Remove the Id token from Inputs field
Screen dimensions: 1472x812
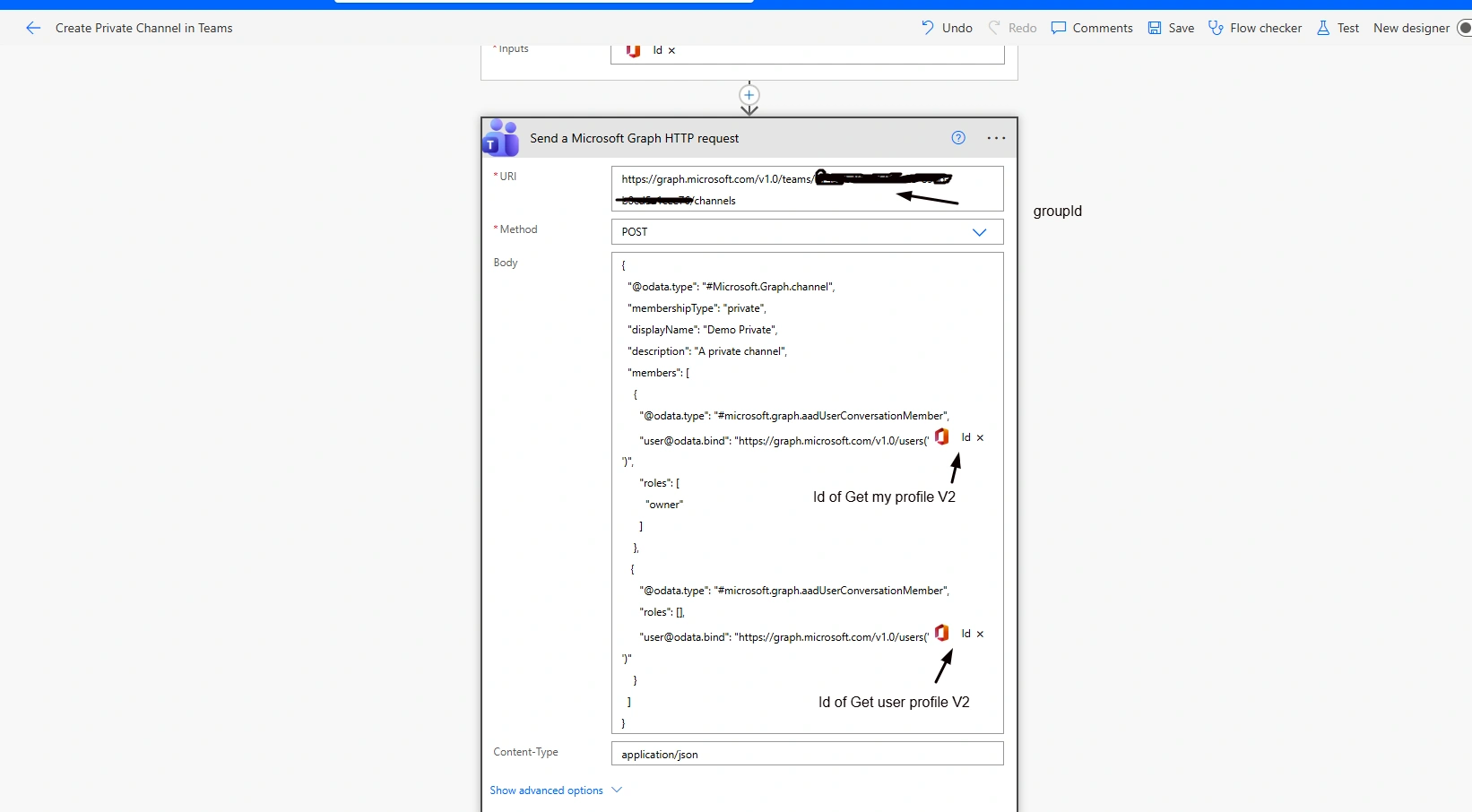click(x=671, y=51)
